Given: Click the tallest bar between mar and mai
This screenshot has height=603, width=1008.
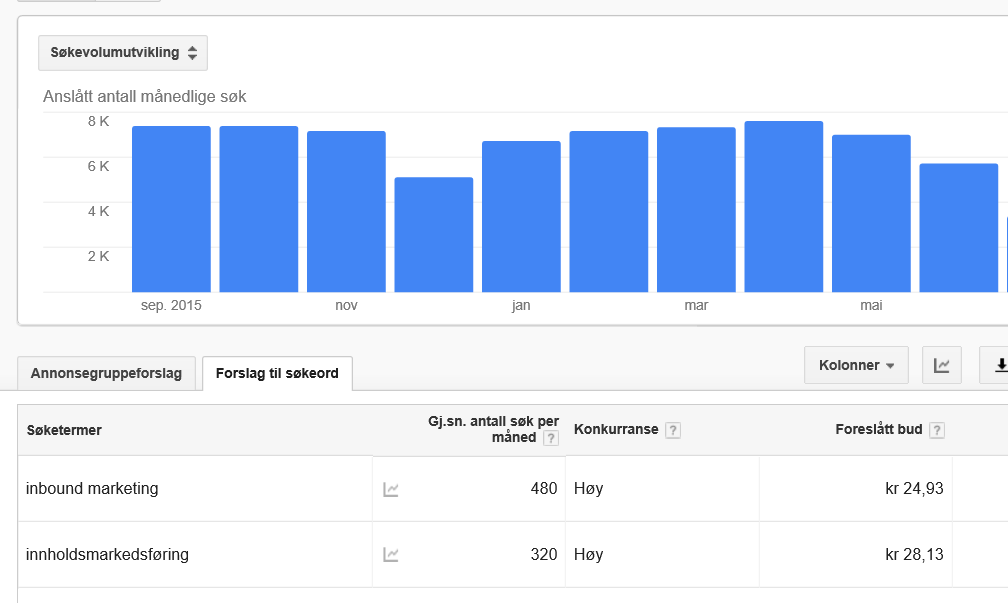Looking at the screenshot, I should pos(784,206).
